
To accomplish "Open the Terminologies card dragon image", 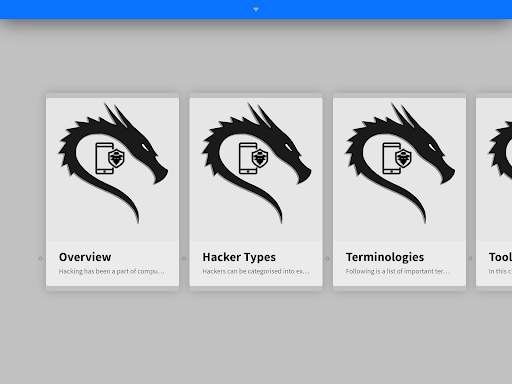I will pos(399,163).
